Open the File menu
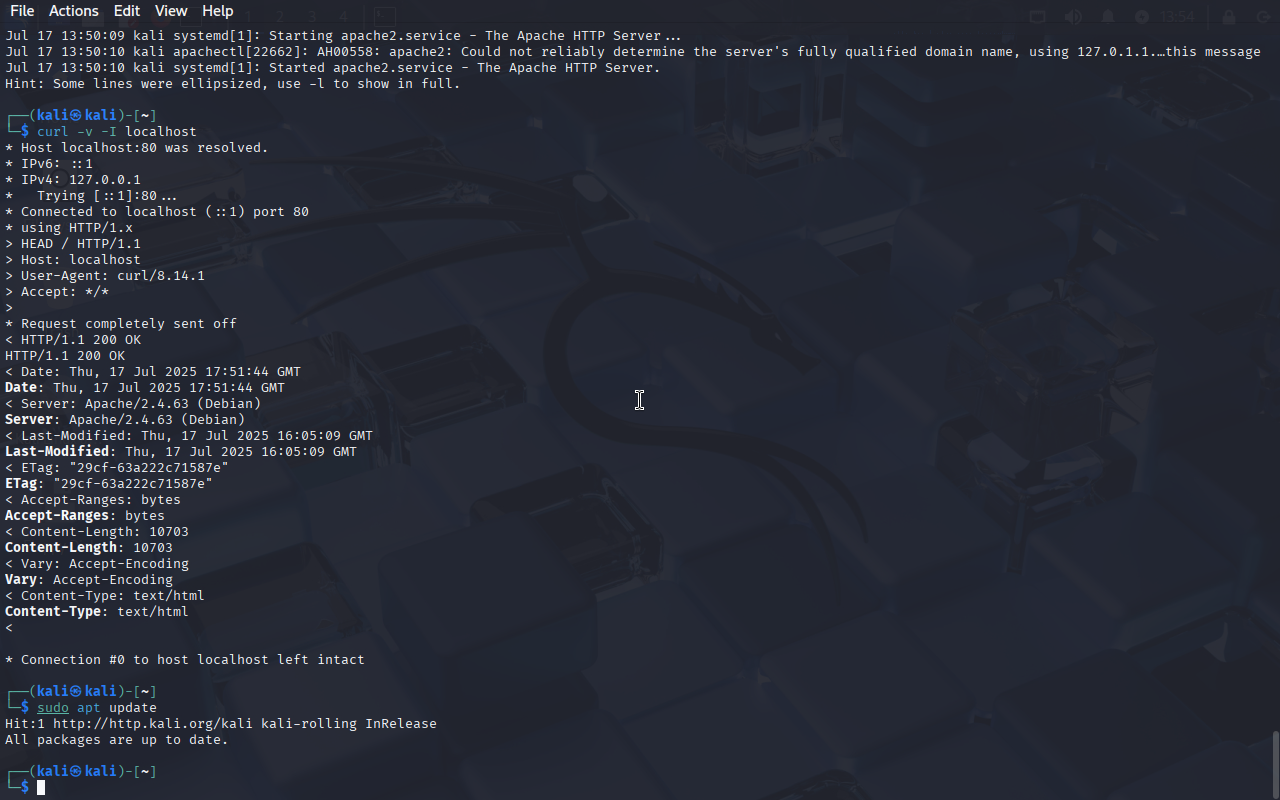 coord(21,11)
